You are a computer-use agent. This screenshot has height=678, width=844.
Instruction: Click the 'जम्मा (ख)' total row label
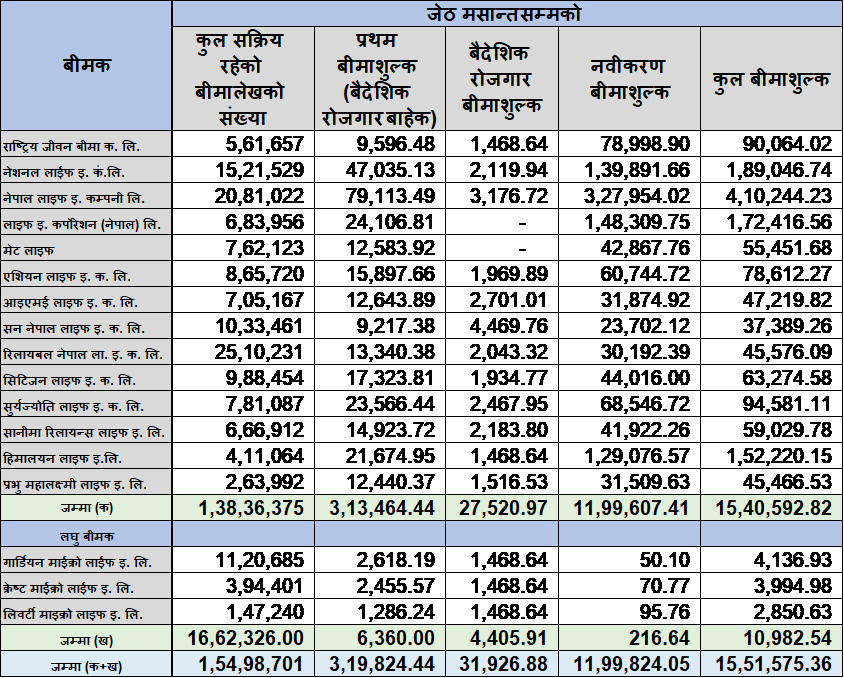[x=87, y=640]
